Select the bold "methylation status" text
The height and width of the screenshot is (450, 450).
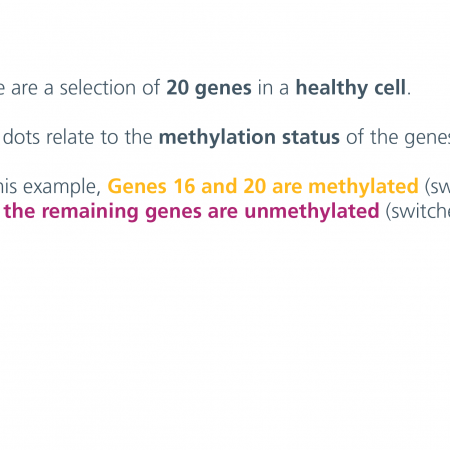249,137
